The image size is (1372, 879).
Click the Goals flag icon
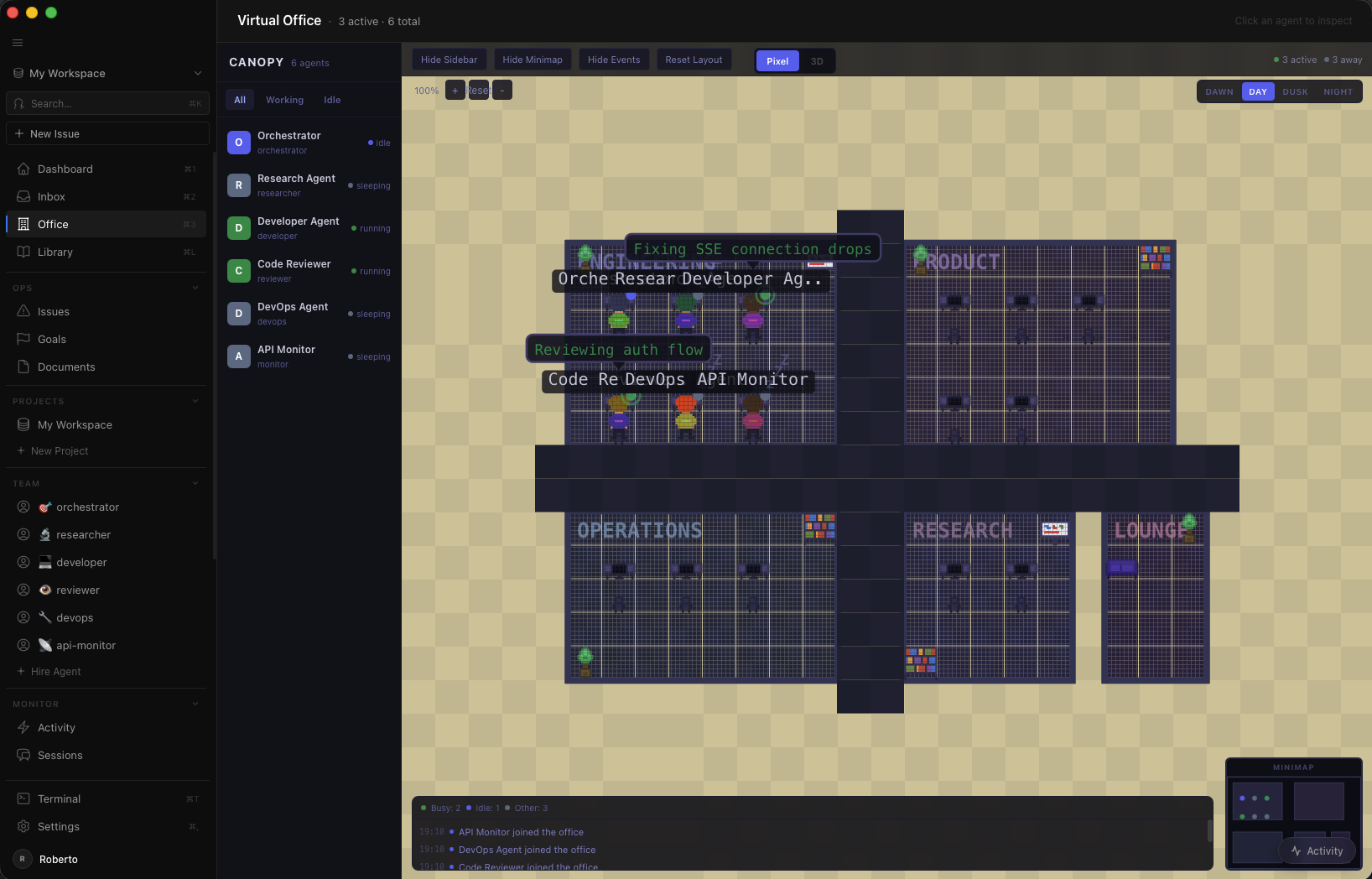click(x=23, y=339)
